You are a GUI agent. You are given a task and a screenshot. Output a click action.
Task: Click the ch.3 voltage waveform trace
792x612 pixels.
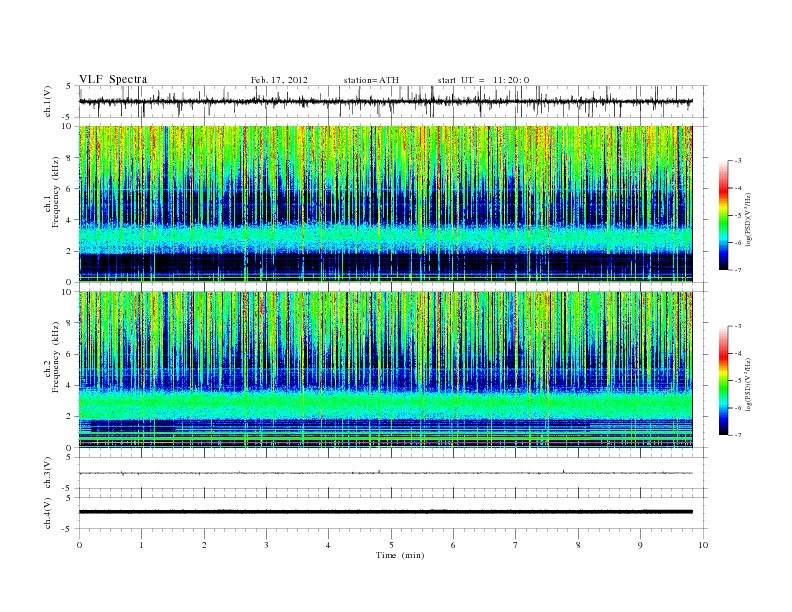point(385,473)
